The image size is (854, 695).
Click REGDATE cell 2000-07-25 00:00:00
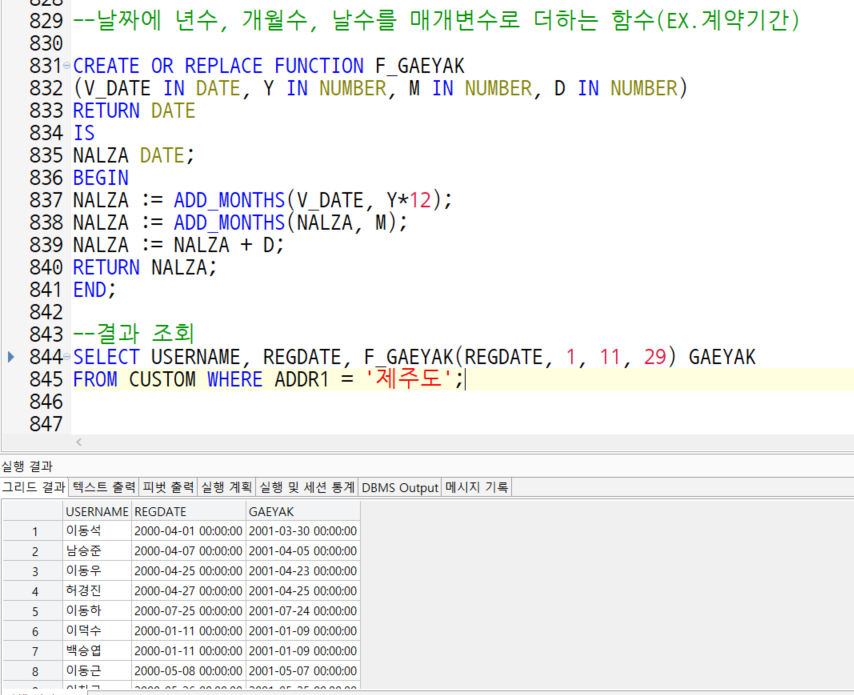tap(188, 611)
